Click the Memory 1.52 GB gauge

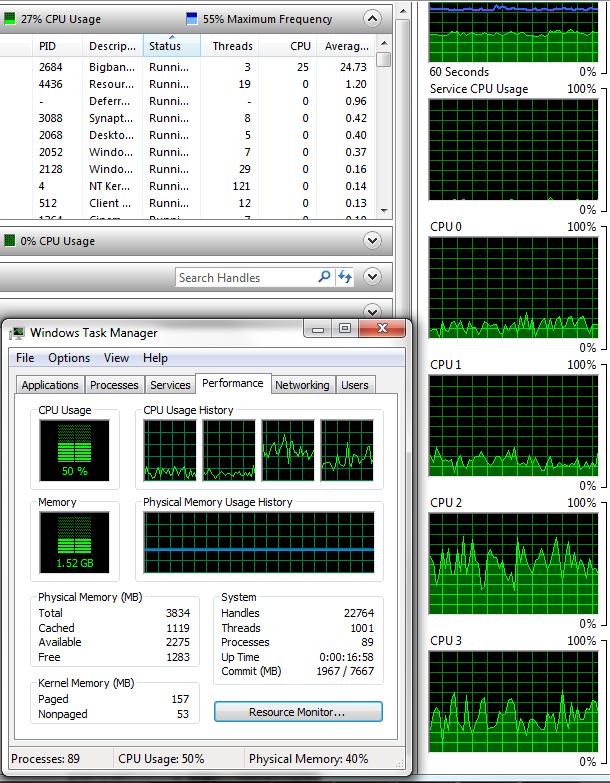(74, 542)
